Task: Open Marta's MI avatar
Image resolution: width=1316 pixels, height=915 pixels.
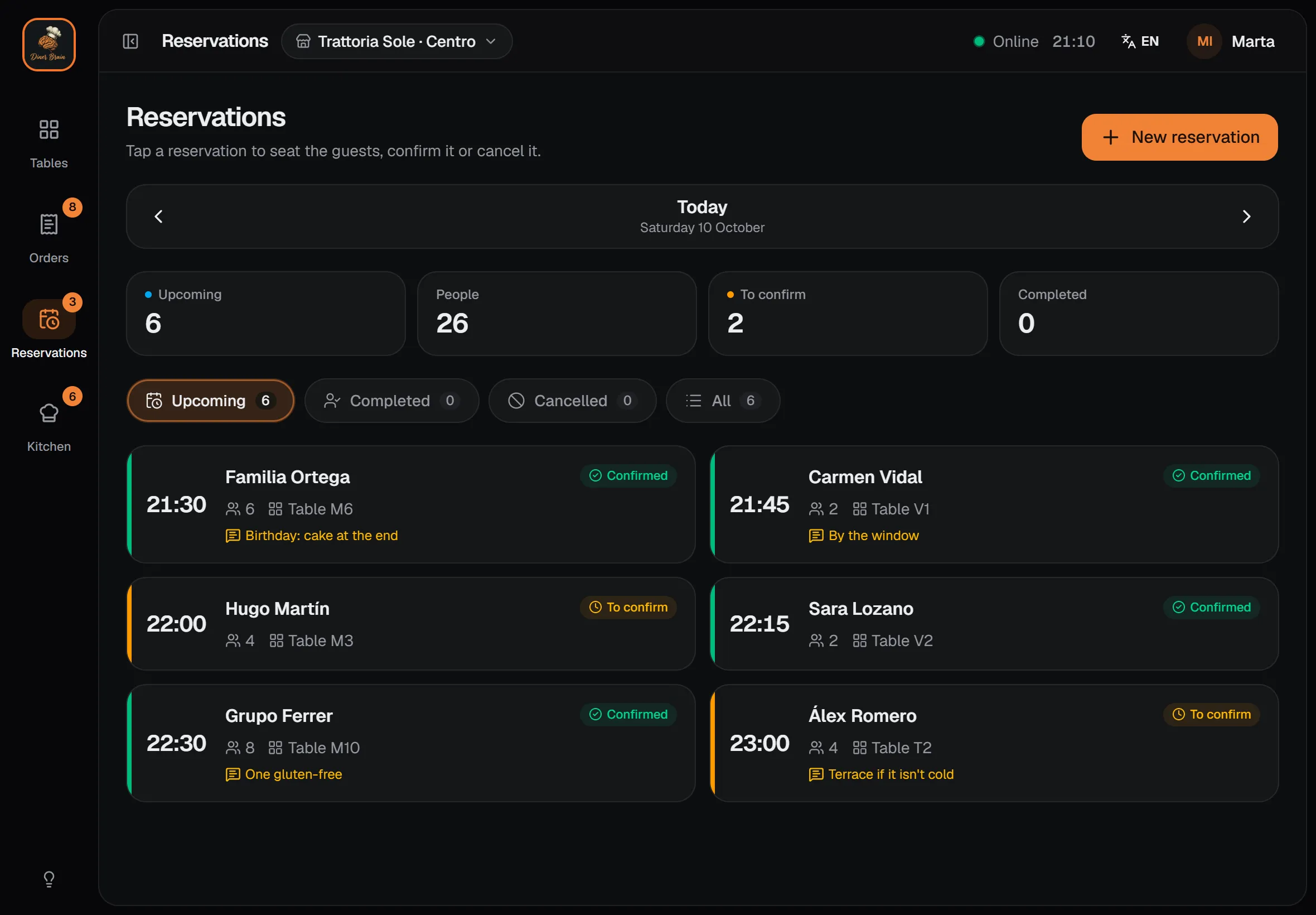Action: (1204, 41)
